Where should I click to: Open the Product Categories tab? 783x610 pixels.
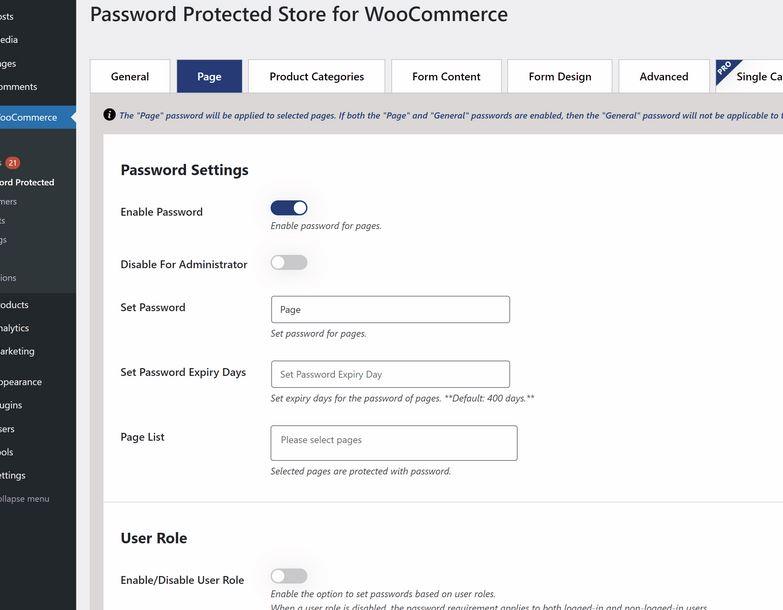click(x=317, y=76)
